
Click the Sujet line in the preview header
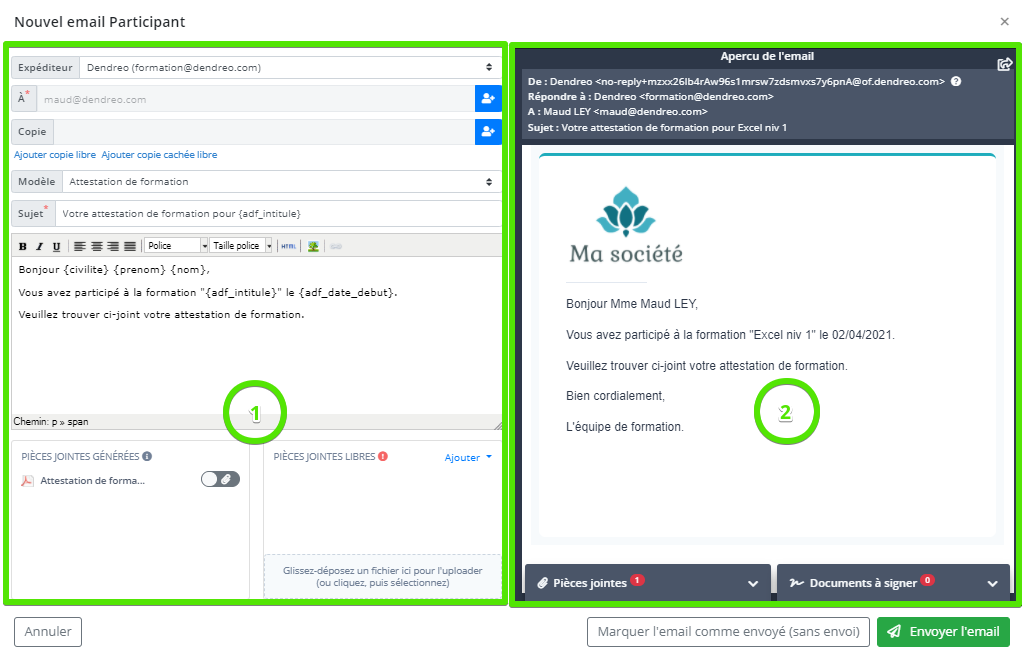point(658,128)
